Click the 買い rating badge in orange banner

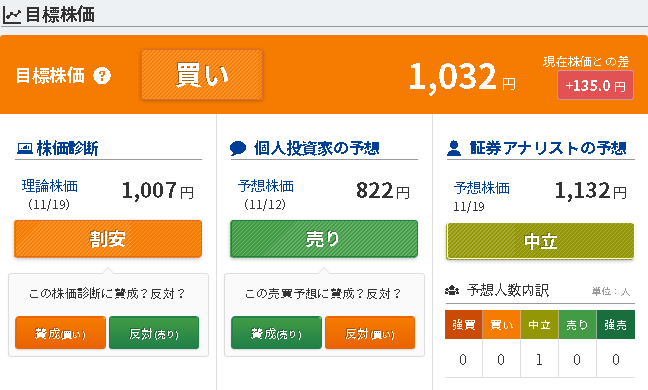point(202,75)
